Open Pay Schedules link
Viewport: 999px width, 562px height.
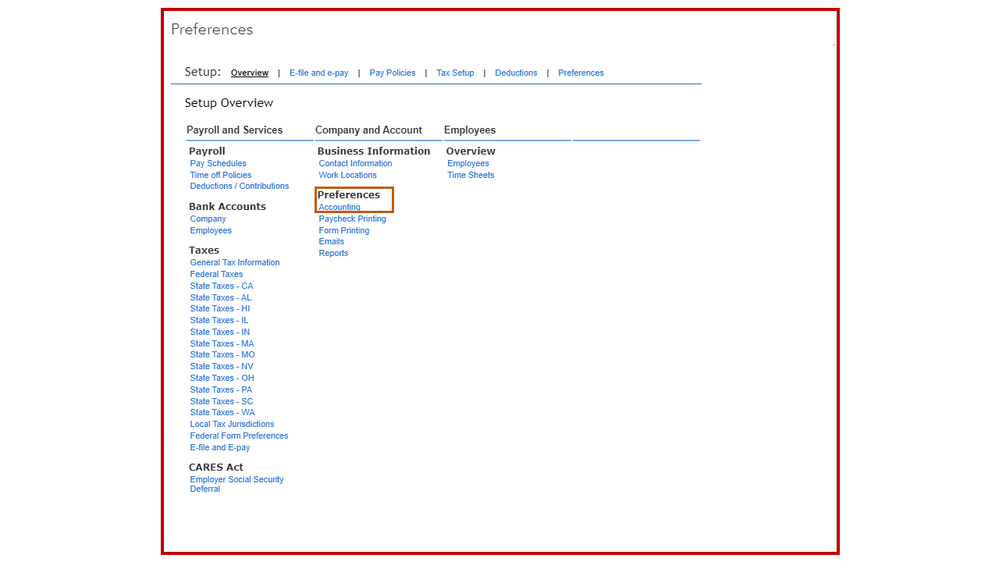(218, 163)
